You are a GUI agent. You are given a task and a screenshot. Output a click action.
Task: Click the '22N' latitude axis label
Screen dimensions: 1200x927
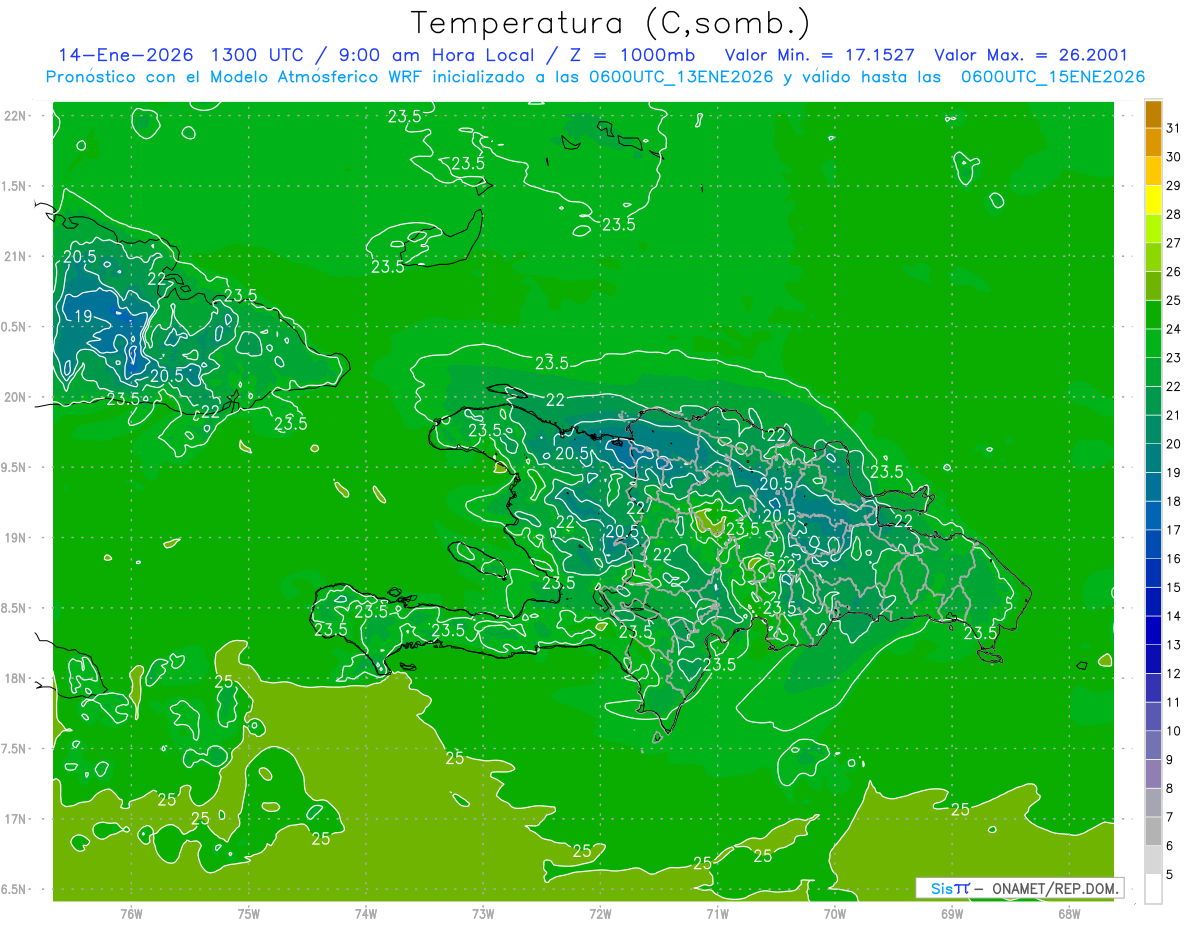(x=15, y=115)
